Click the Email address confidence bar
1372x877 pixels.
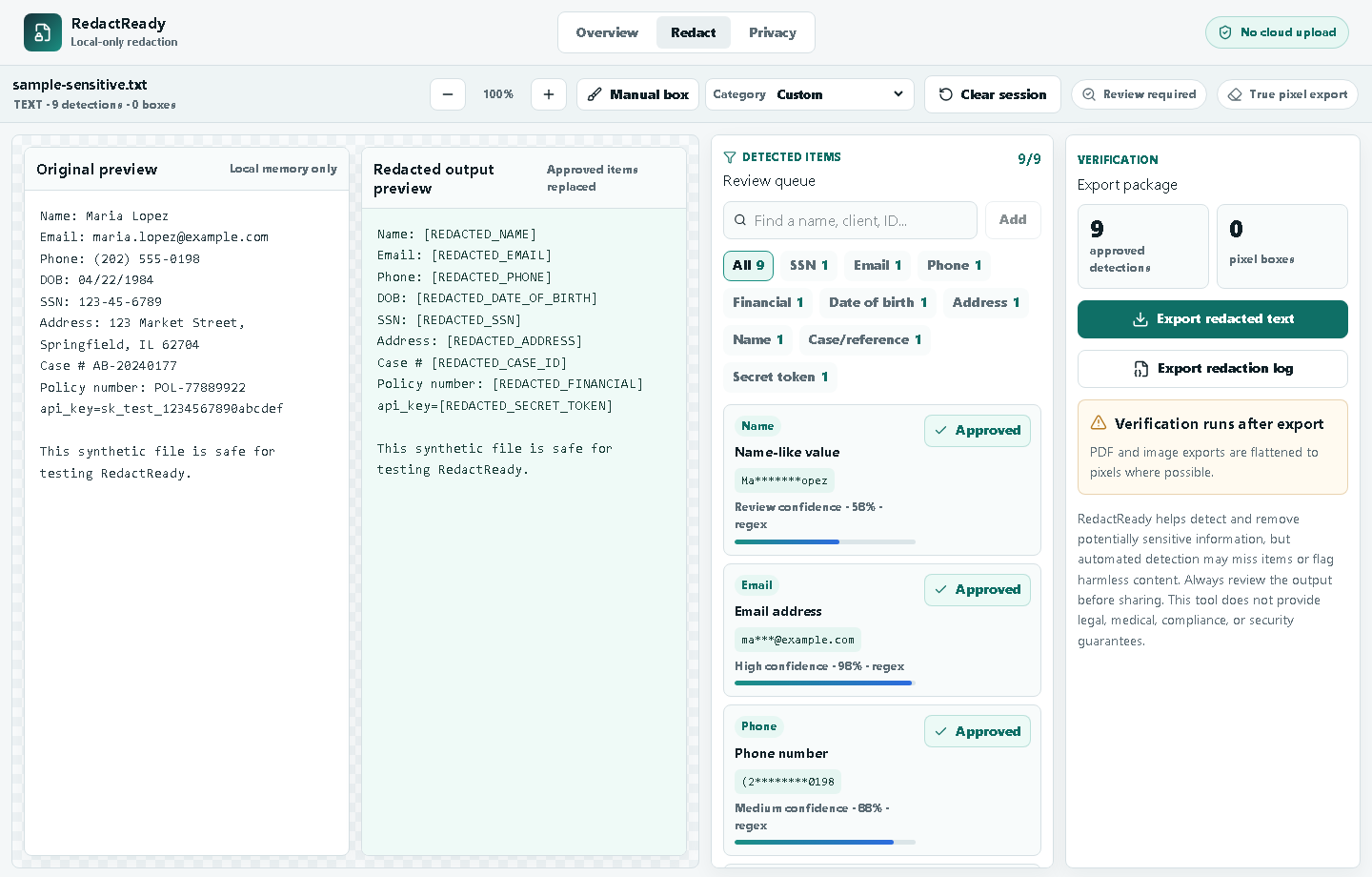[825, 683]
